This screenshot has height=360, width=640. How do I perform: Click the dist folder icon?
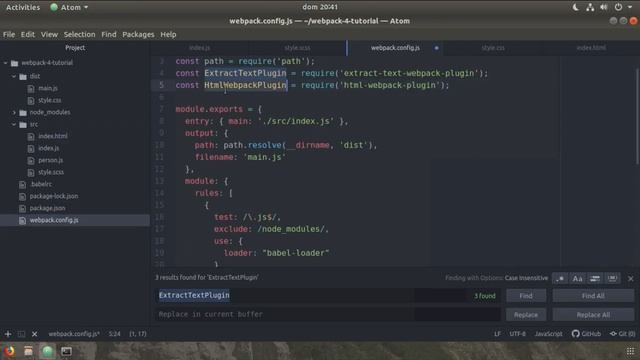point(23,76)
